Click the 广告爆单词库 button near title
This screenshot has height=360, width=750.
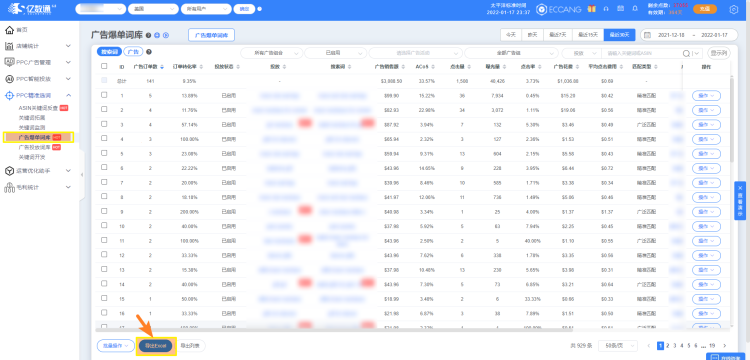[x=211, y=35]
